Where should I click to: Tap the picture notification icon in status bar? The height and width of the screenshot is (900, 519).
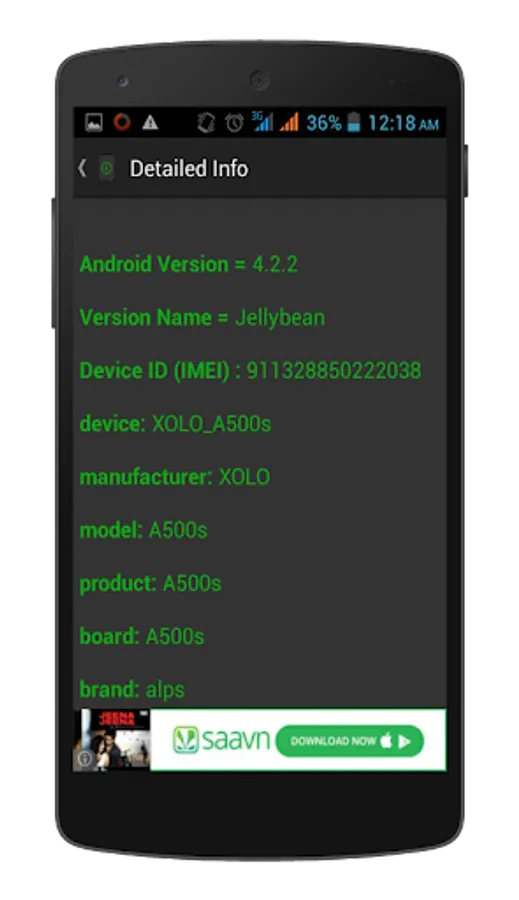click(94, 122)
